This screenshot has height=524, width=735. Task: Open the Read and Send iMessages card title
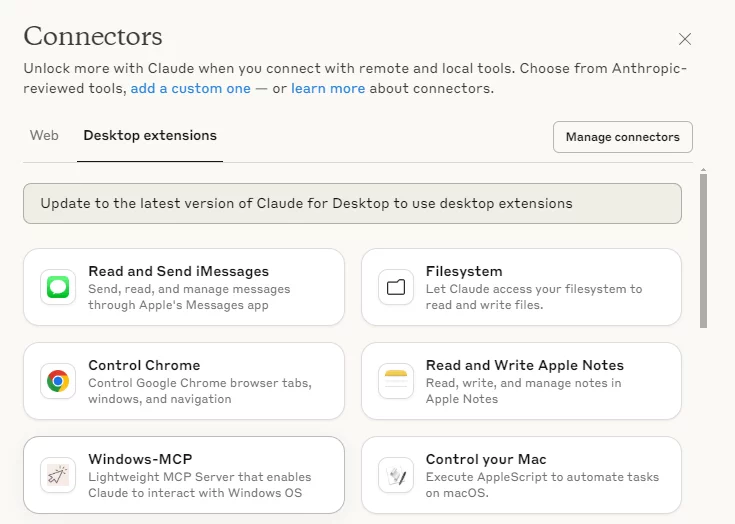pos(179,271)
